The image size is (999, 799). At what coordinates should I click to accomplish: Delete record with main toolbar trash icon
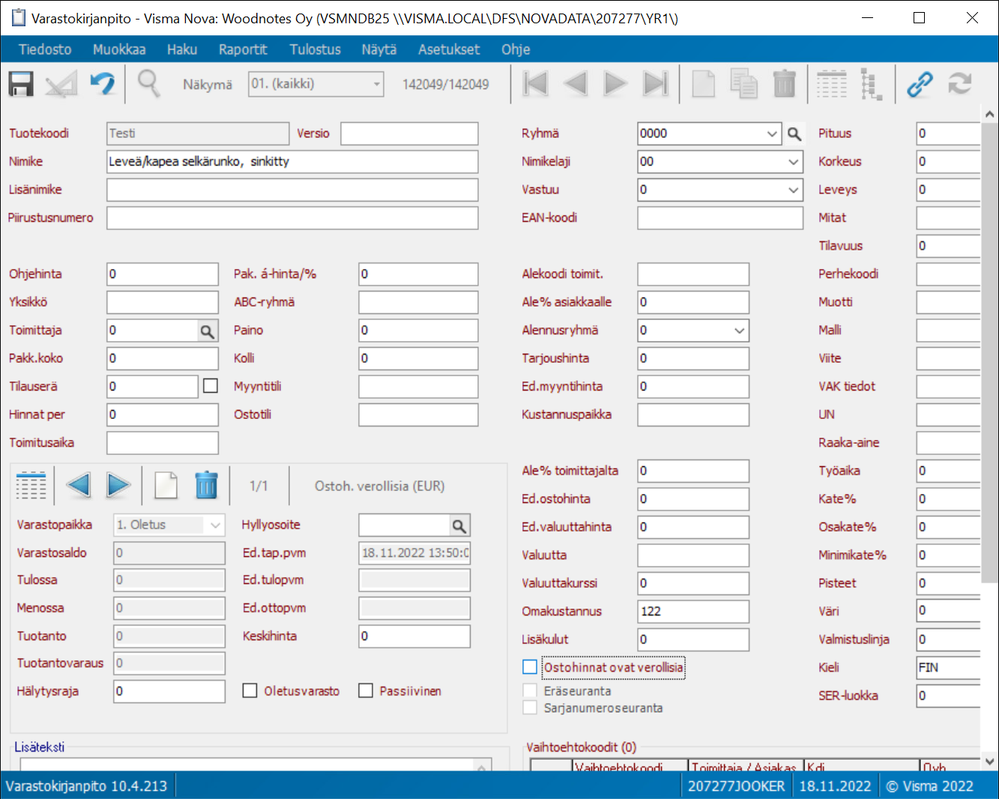pyautogui.click(x=784, y=84)
